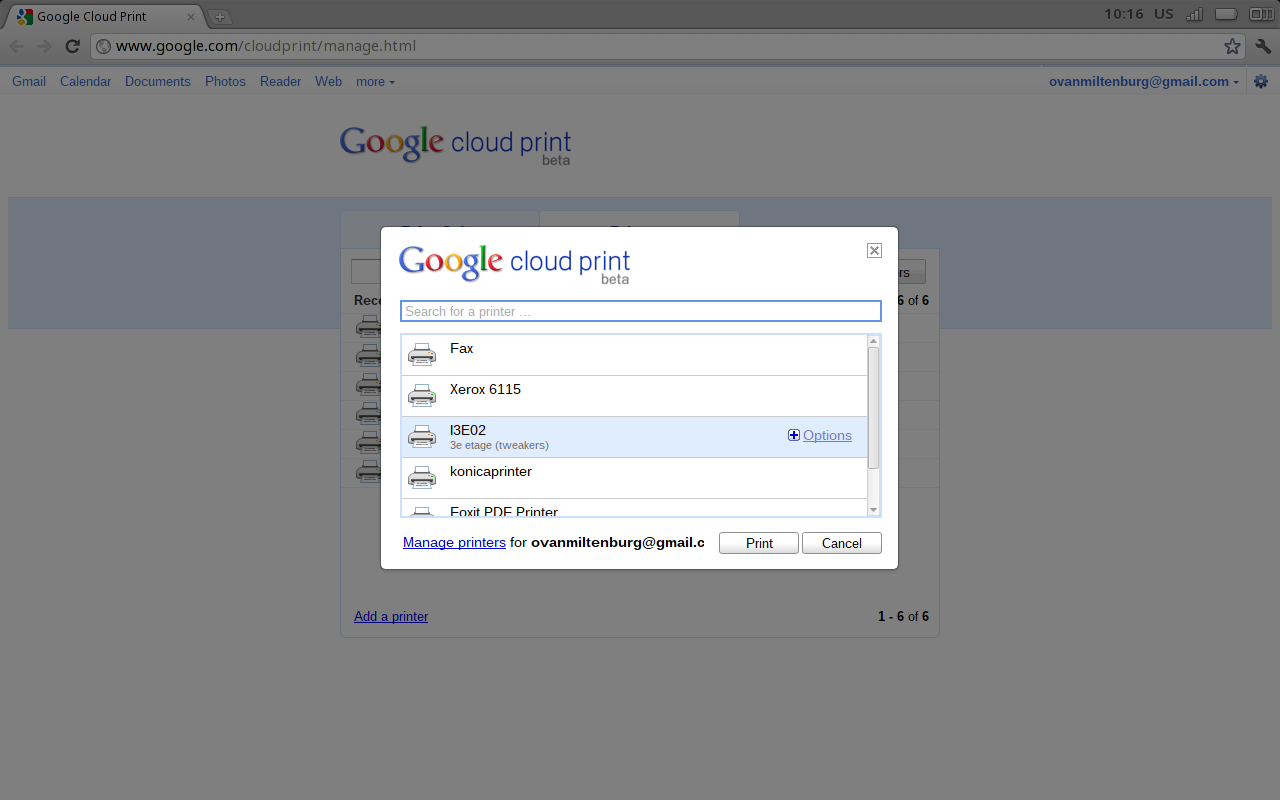The height and width of the screenshot is (800, 1280).
Task: Open the 'more' dropdown in Google bar
Action: click(x=375, y=82)
